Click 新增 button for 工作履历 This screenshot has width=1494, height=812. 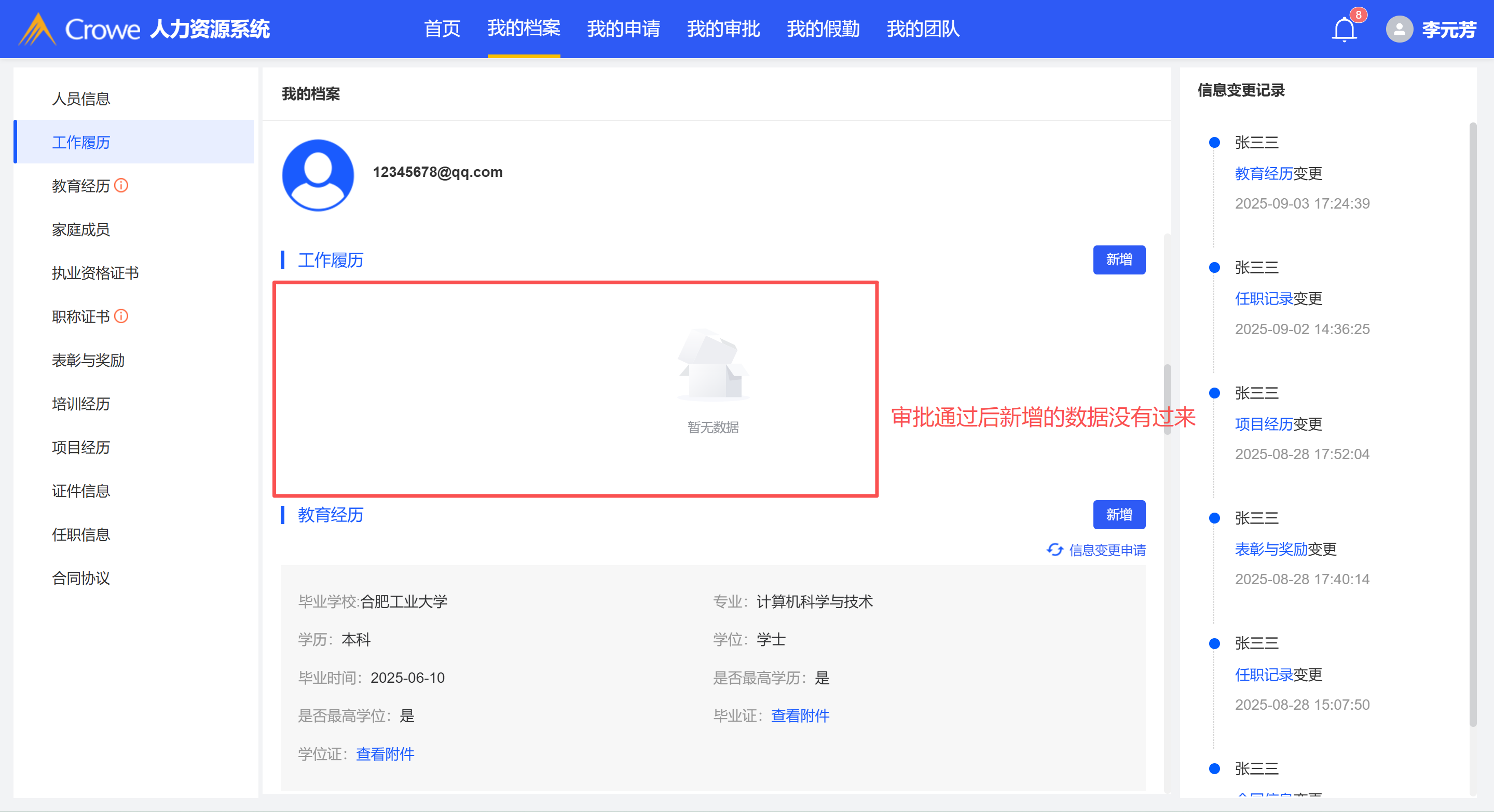[1119, 259]
